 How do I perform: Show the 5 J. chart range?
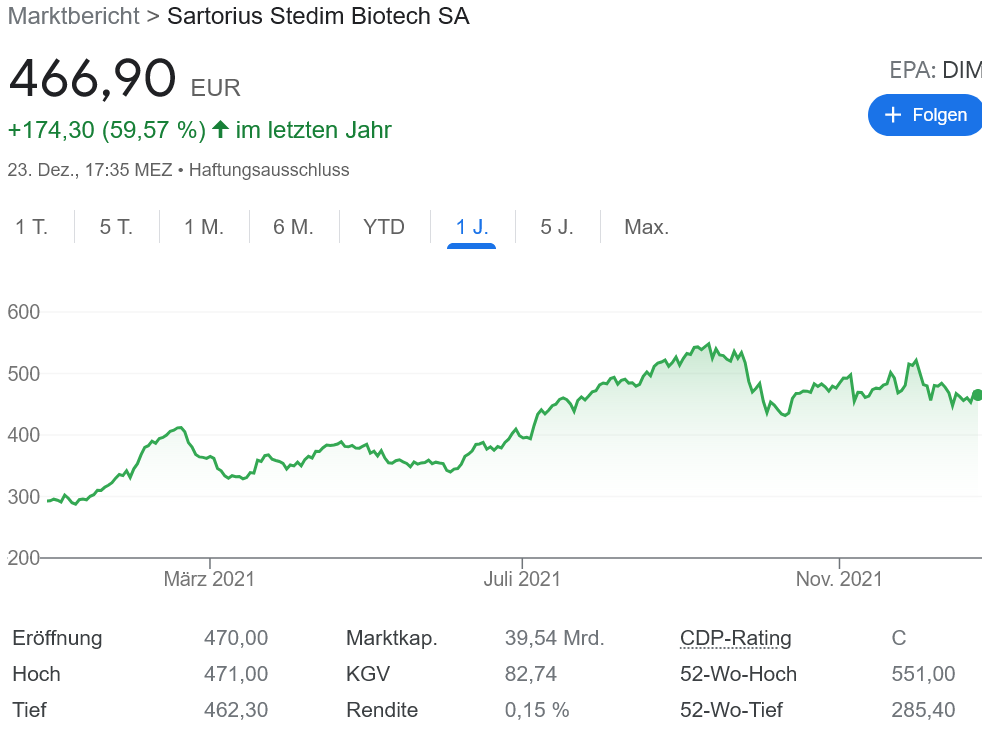click(557, 227)
